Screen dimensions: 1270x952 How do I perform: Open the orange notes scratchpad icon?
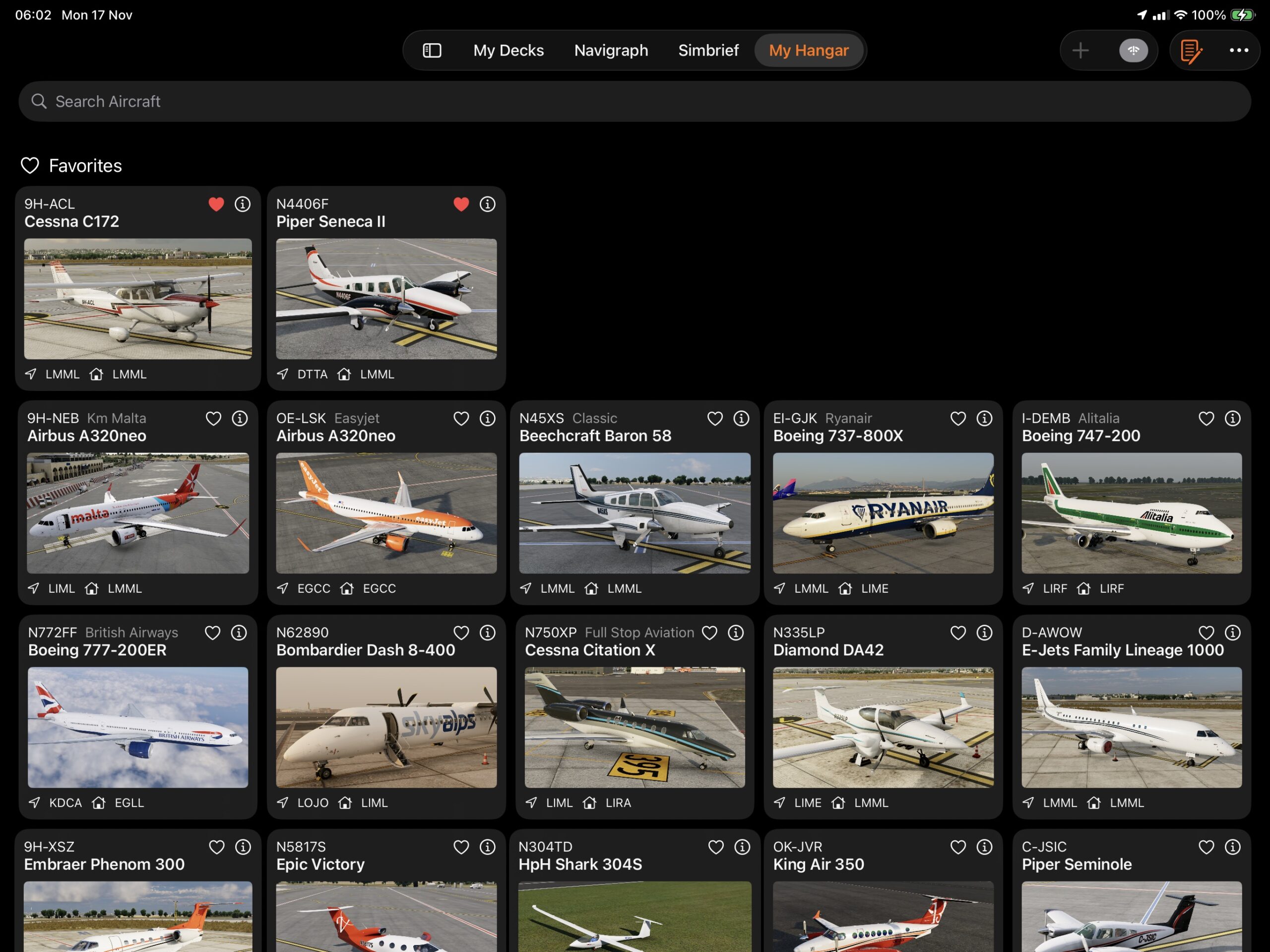point(1191,51)
